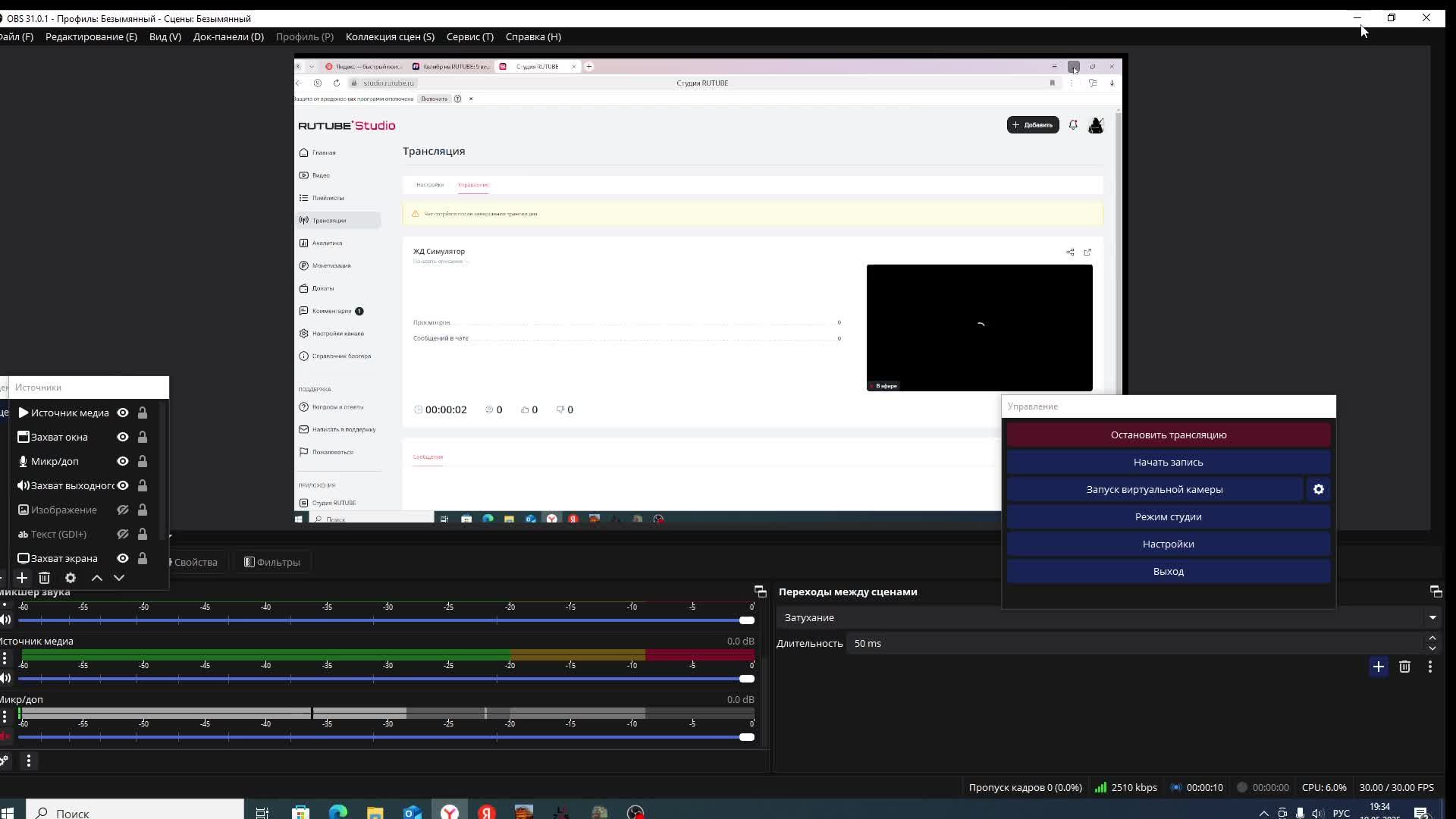Open source properties gear in Sources toolbar
The height and width of the screenshot is (819, 1456).
71,578
